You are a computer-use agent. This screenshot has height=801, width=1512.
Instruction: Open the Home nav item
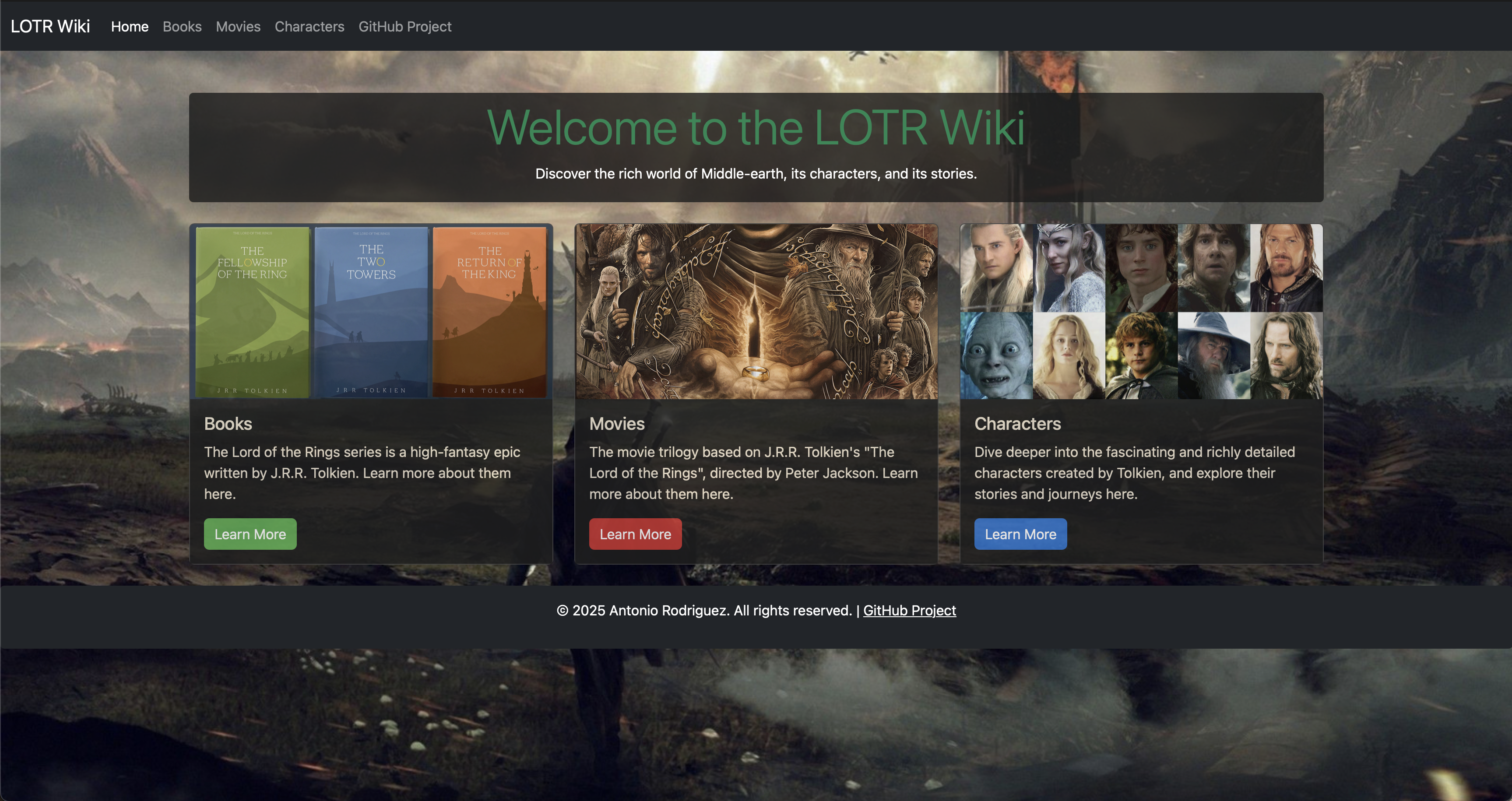(130, 26)
